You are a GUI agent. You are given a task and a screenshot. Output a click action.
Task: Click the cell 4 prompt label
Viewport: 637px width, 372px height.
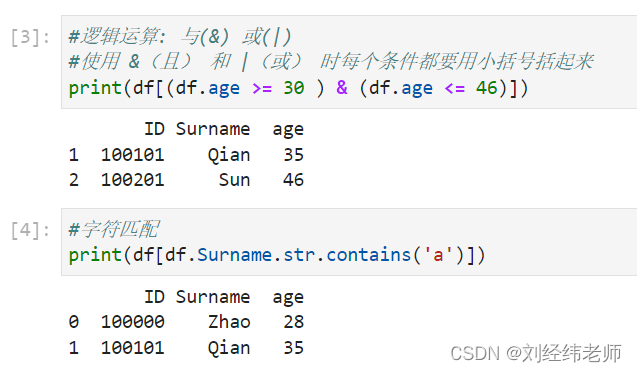click(30, 230)
